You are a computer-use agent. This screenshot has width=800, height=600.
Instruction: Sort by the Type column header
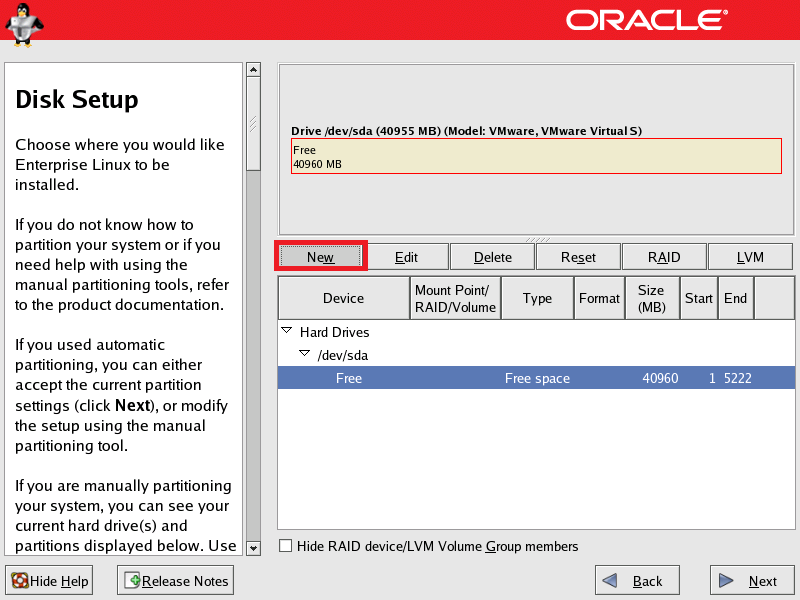[x=538, y=298]
